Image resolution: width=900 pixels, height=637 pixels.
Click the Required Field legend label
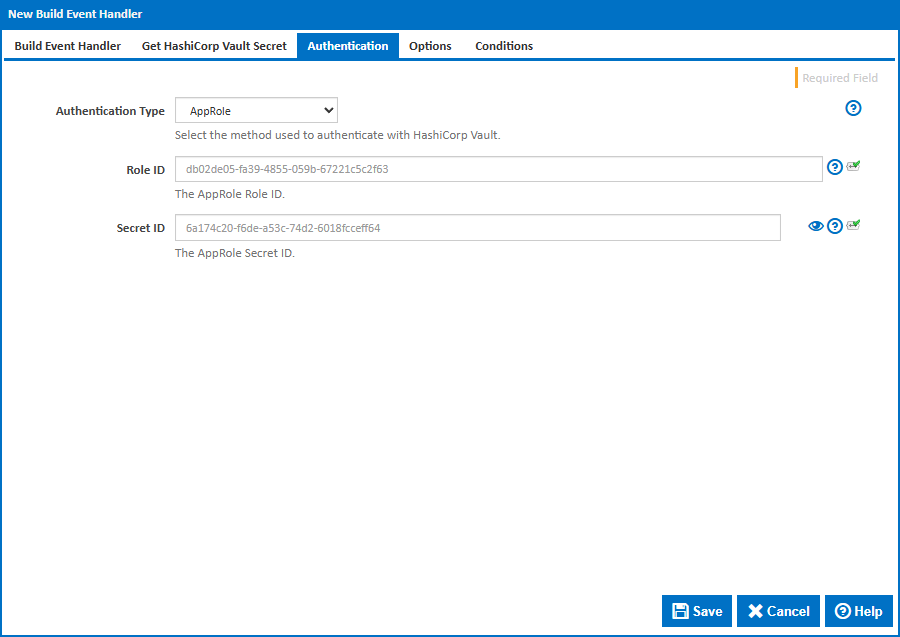pyautogui.click(x=839, y=78)
